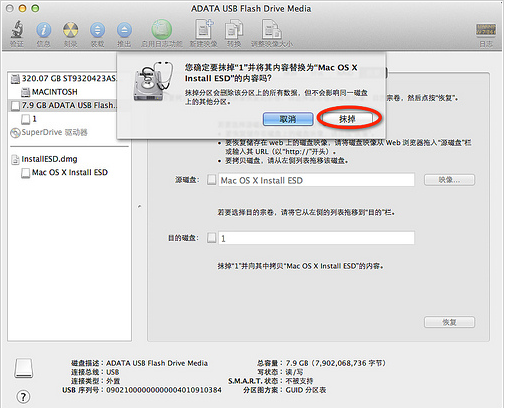Click Resize Image (调整映像大小) toolbar icon
This screenshot has width=505, height=408.
(x=272, y=29)
